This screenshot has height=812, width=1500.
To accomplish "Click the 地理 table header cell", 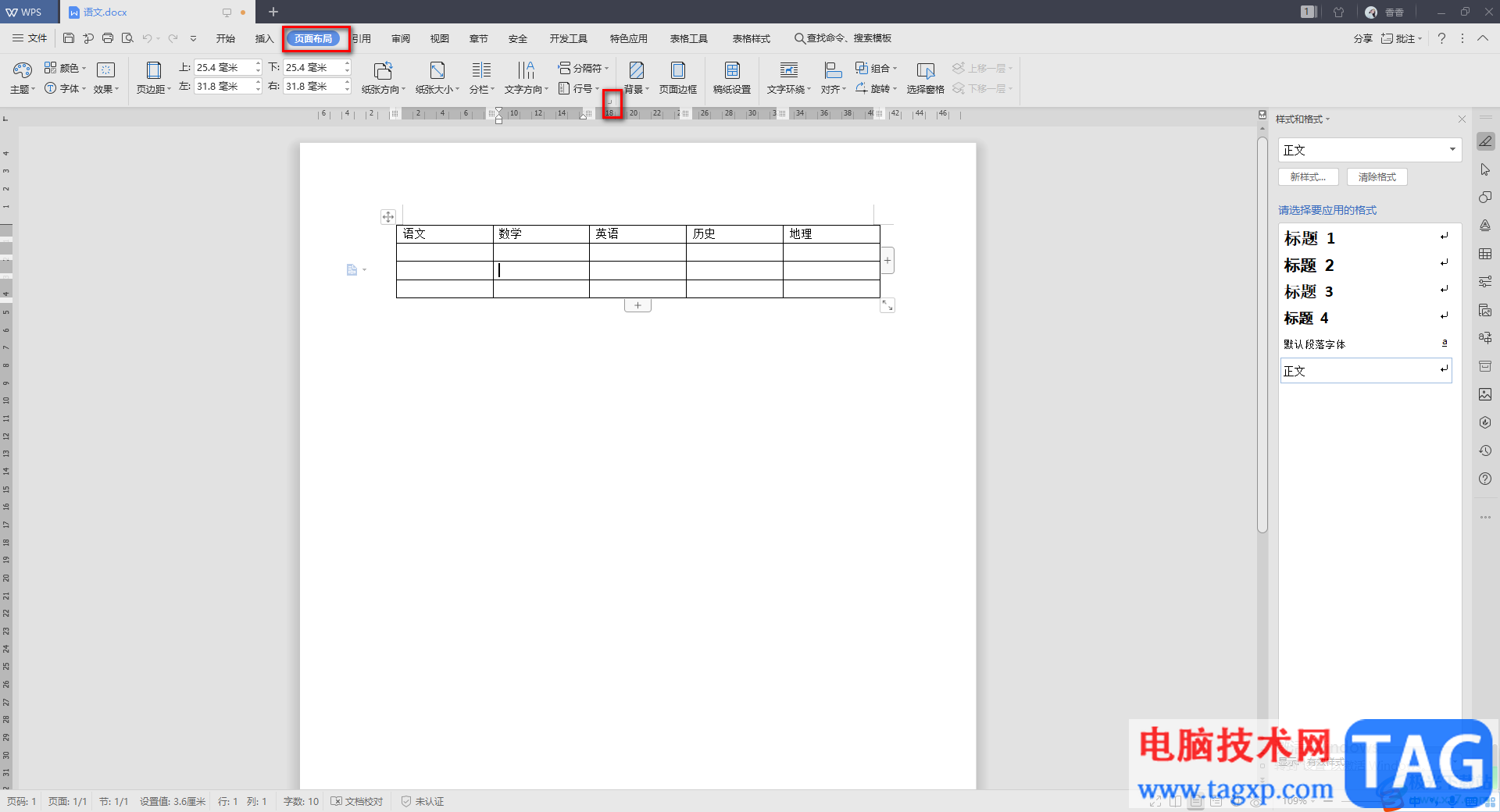I will point(831,233).
